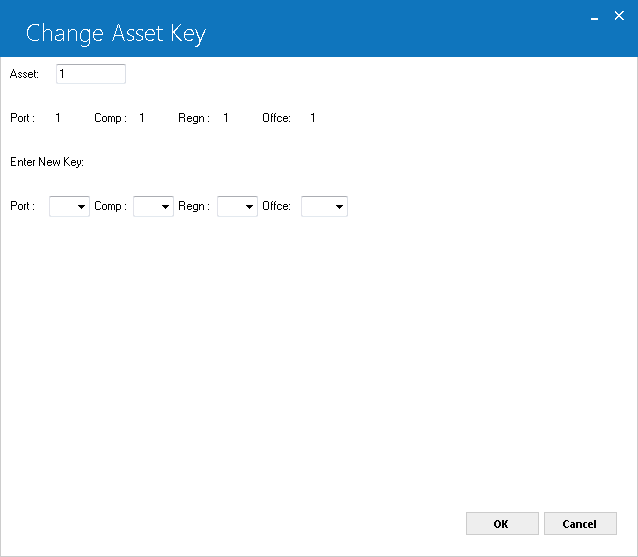Image resolution: width=638 pixels, height=557 pixels.
Task: Click the Offce label beside its dropdown
Action: pos(276,206)
